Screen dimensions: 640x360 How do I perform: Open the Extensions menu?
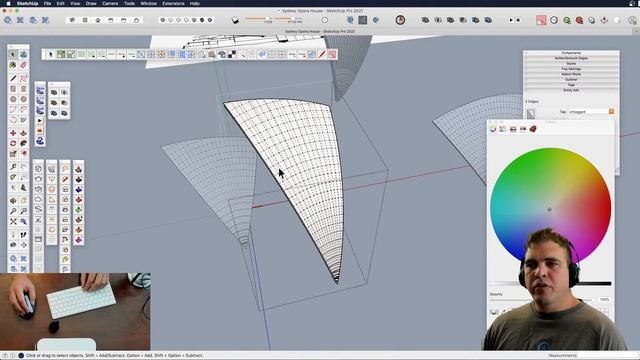point(173,3)
